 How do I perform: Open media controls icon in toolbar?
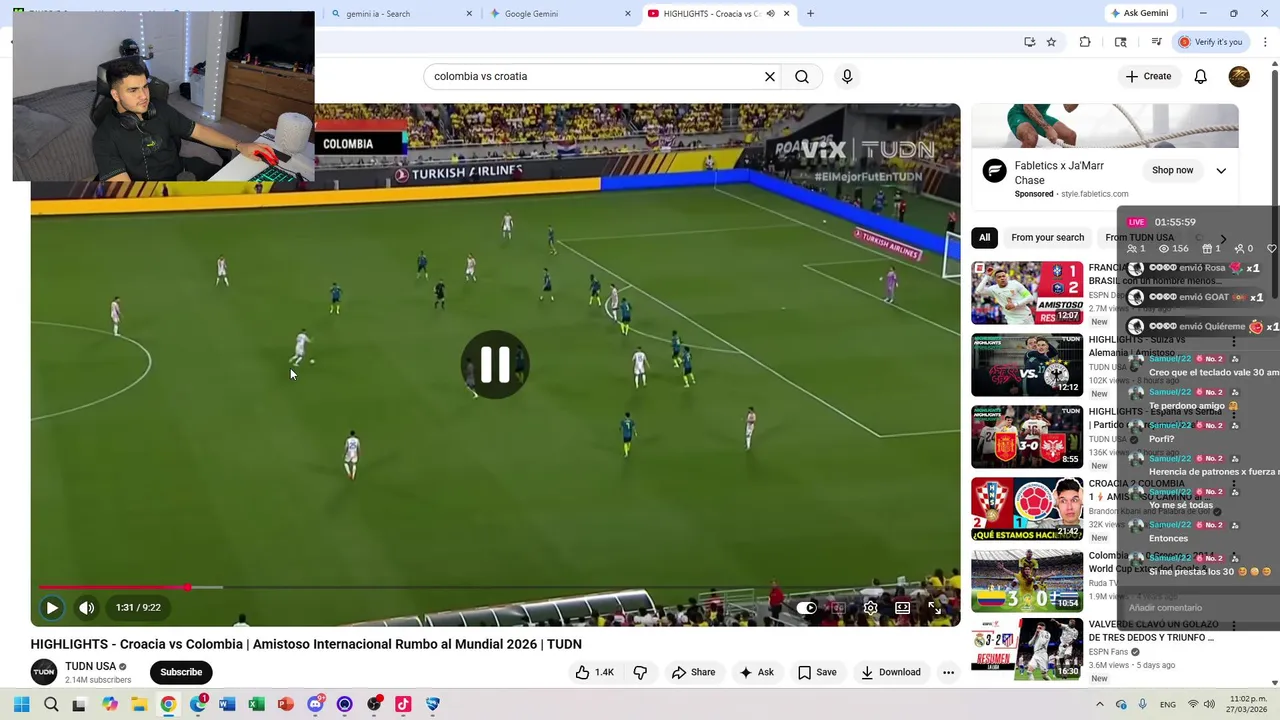[1156, 42]
